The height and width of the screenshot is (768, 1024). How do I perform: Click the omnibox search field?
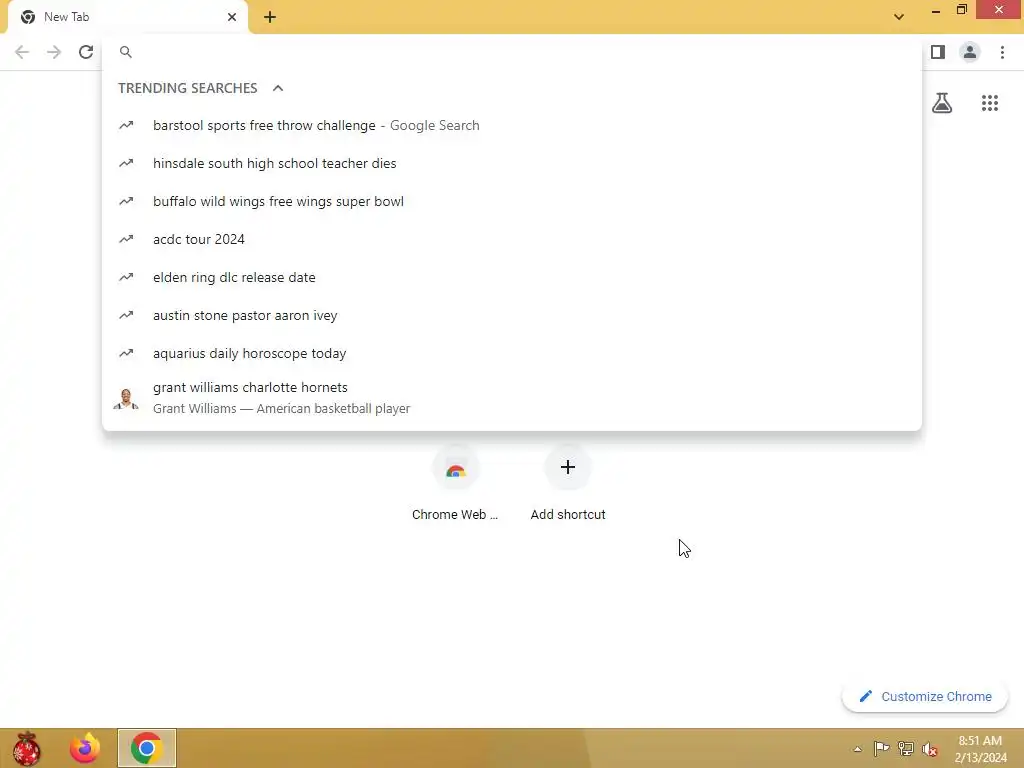click(x=512, y=52)
